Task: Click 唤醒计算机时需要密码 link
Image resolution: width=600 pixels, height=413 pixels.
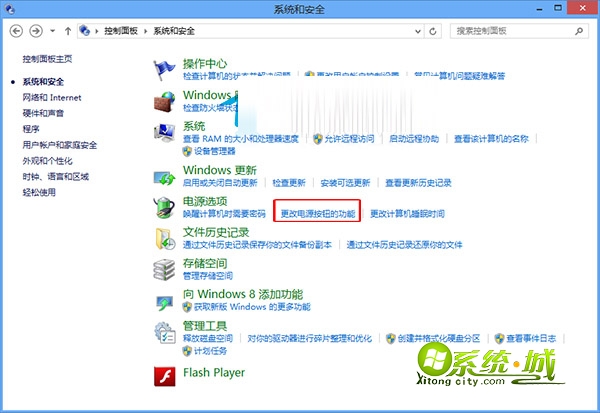Action: click(224, 214)
